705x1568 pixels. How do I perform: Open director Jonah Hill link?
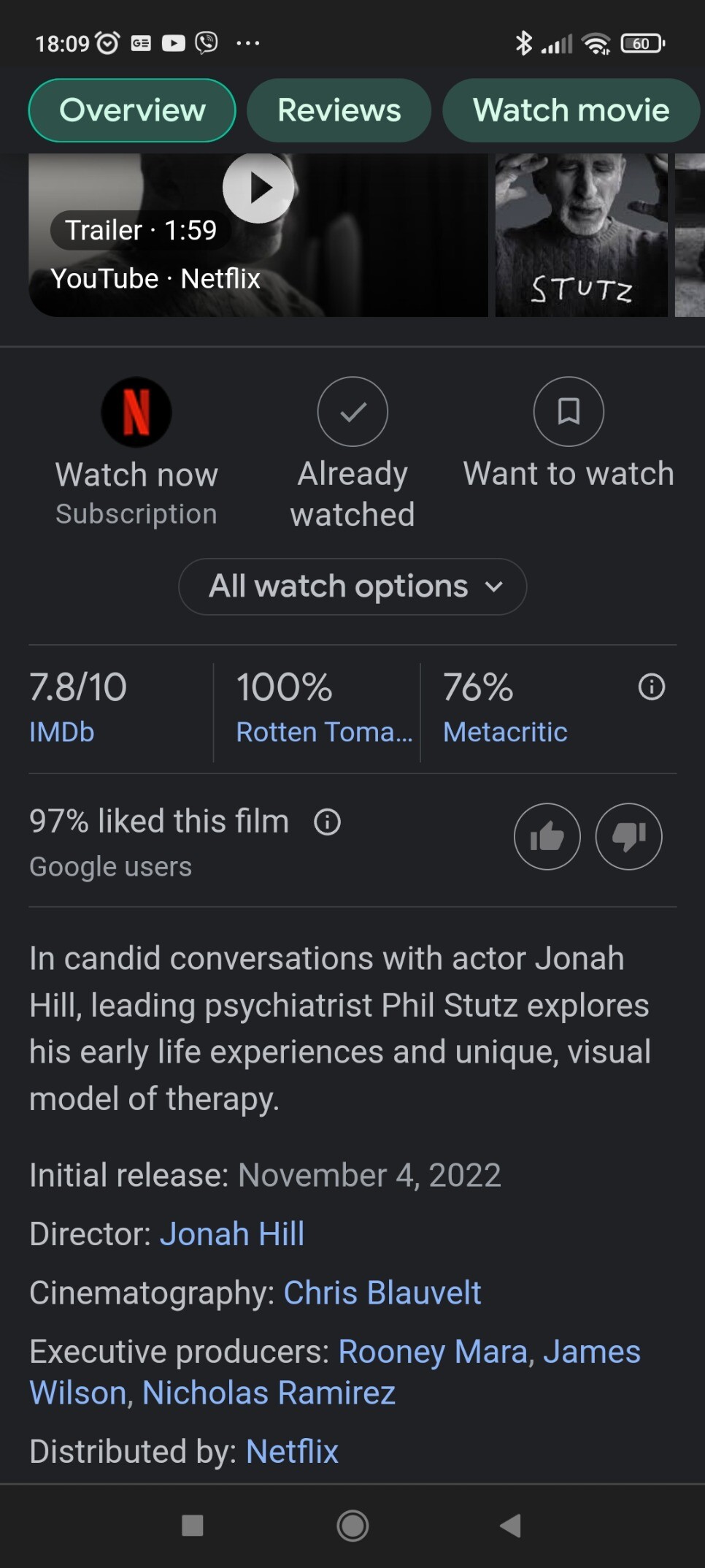(x=232, y=1234)
